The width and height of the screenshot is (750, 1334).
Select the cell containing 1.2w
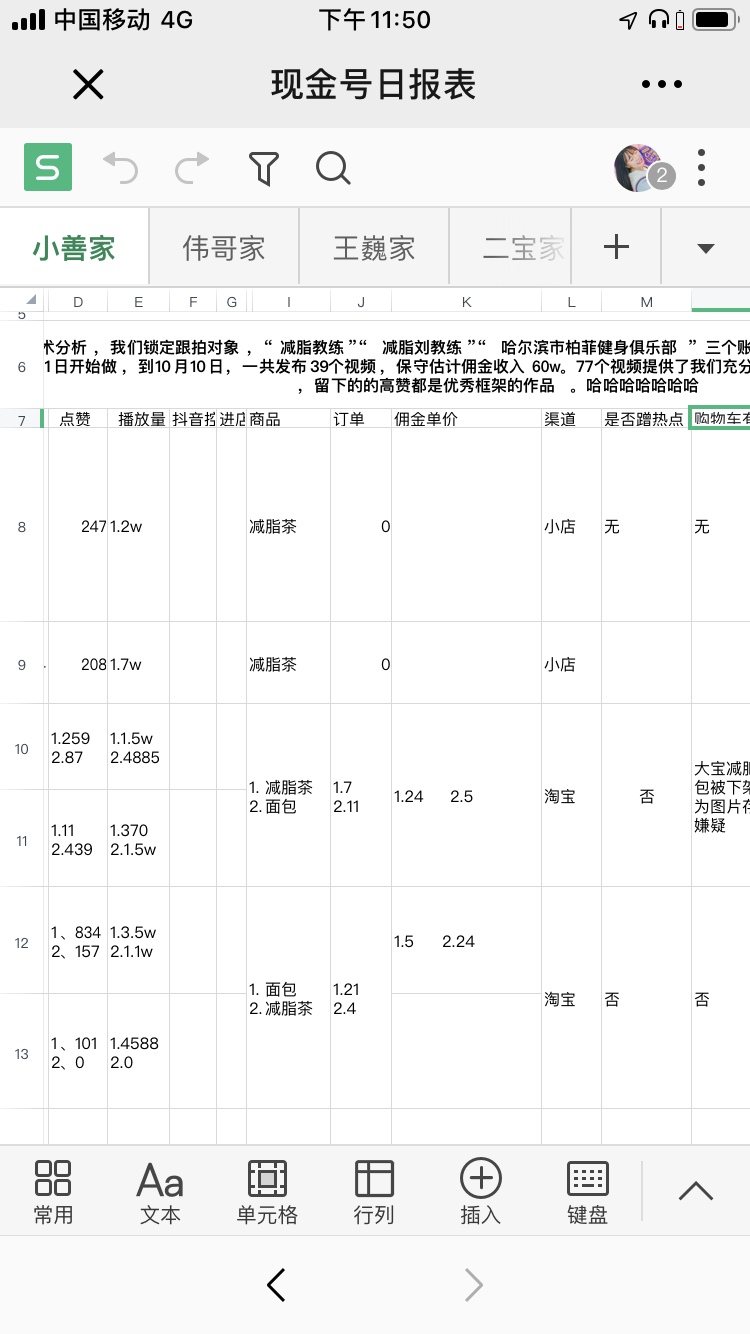(138, 526)
